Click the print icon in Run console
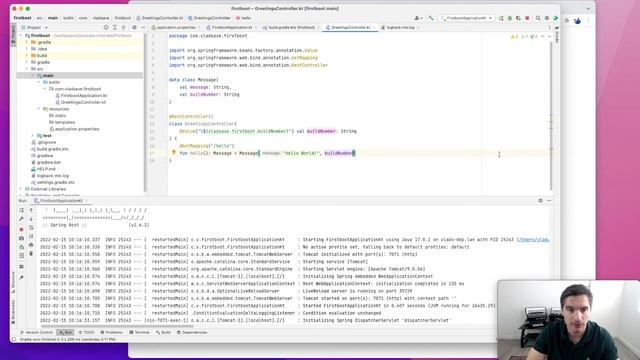The width and height of the screenshot is (640, 360). (x=31, y=245)
